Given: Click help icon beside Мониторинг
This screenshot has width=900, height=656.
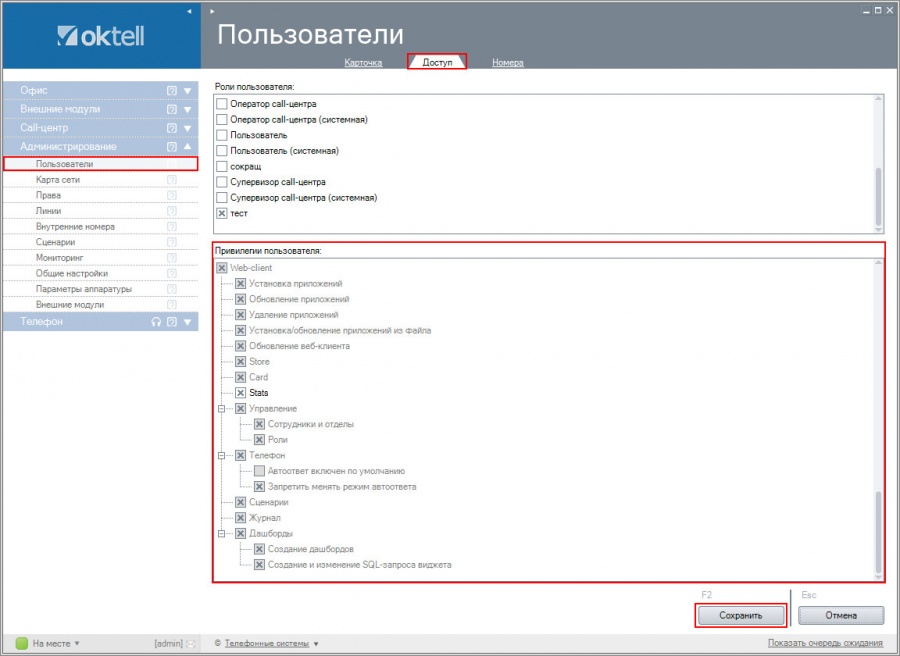Looking at the screenshot, I should (172, 258).
